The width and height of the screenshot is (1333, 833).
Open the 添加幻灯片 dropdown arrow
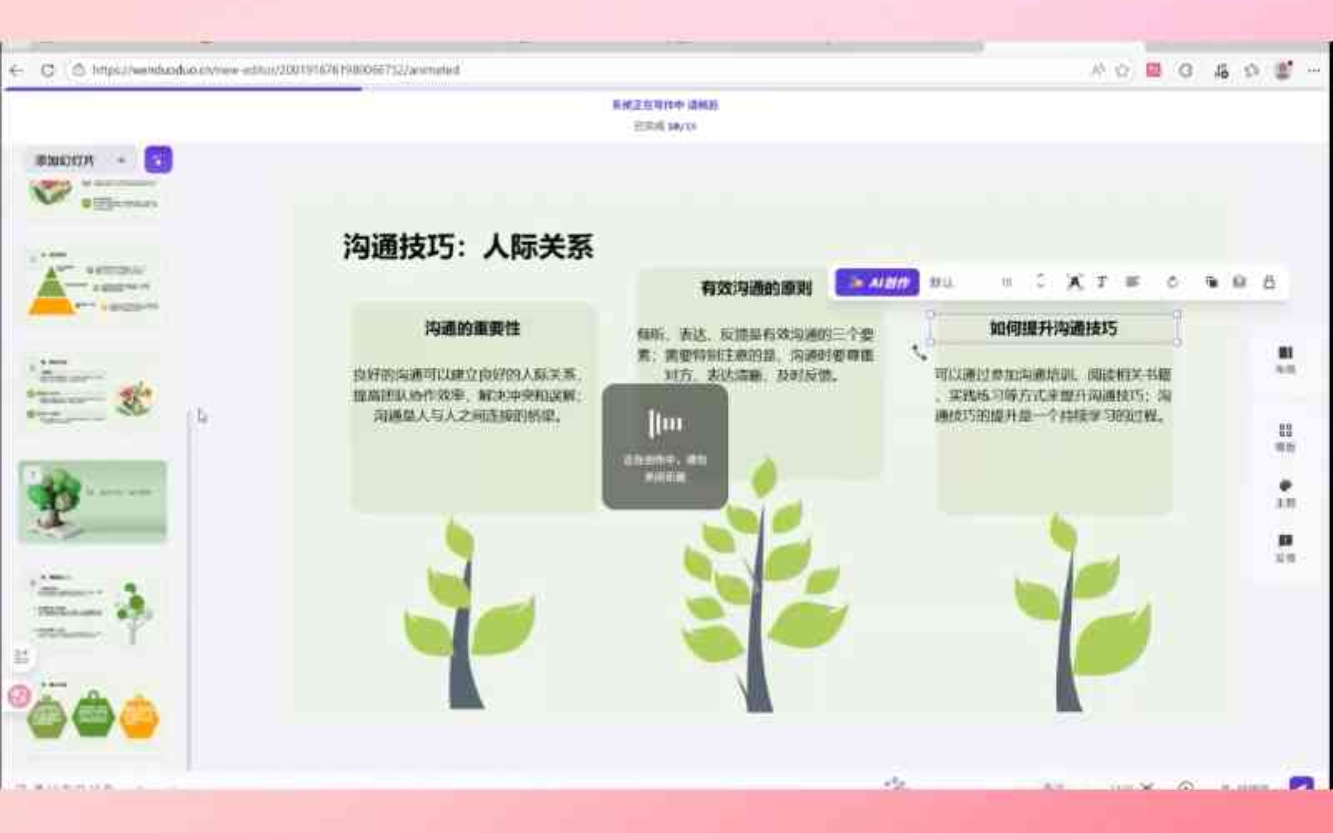(x=121, y=160)
